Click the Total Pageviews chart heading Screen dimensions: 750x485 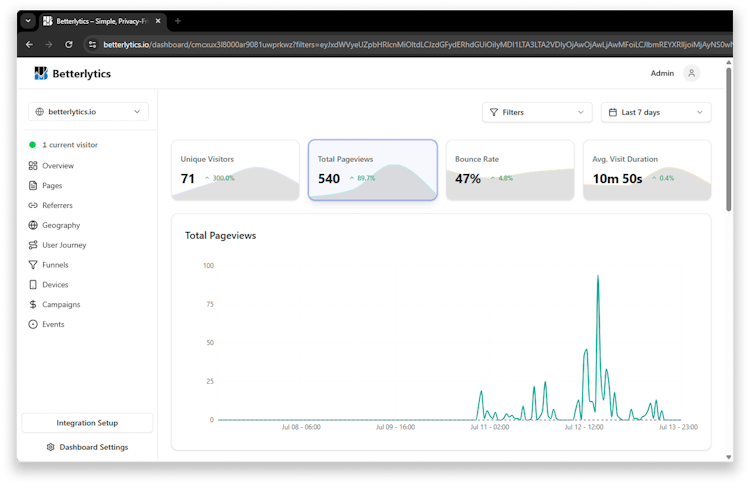click(x=221, y=235)
